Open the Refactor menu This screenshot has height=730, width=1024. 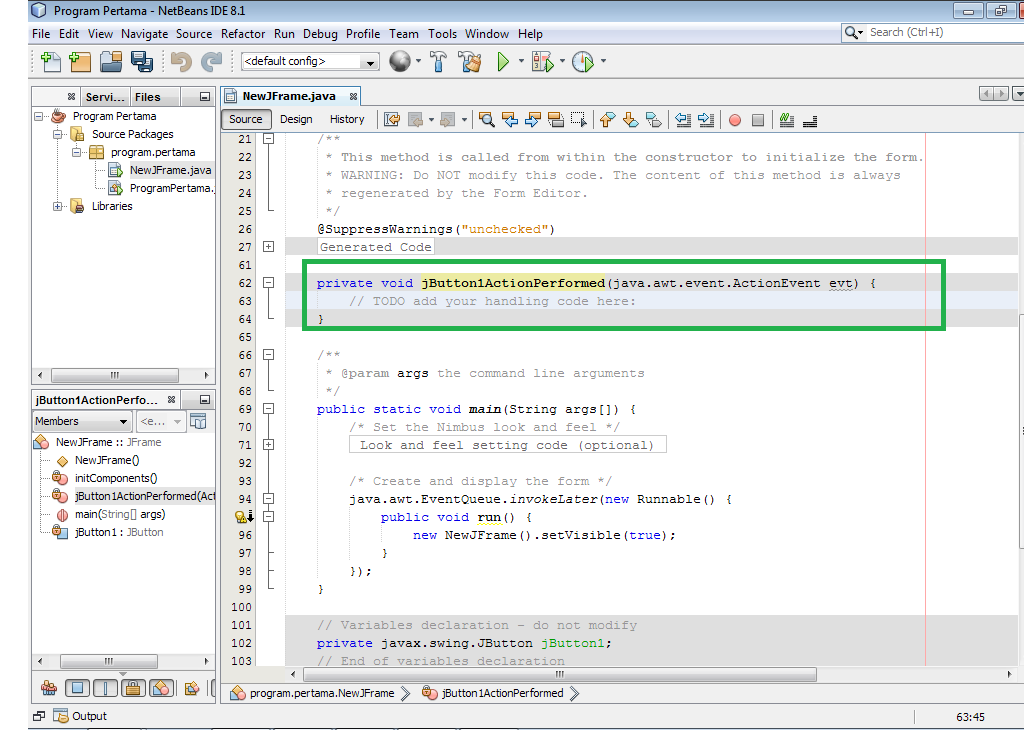tap(243, 32)
